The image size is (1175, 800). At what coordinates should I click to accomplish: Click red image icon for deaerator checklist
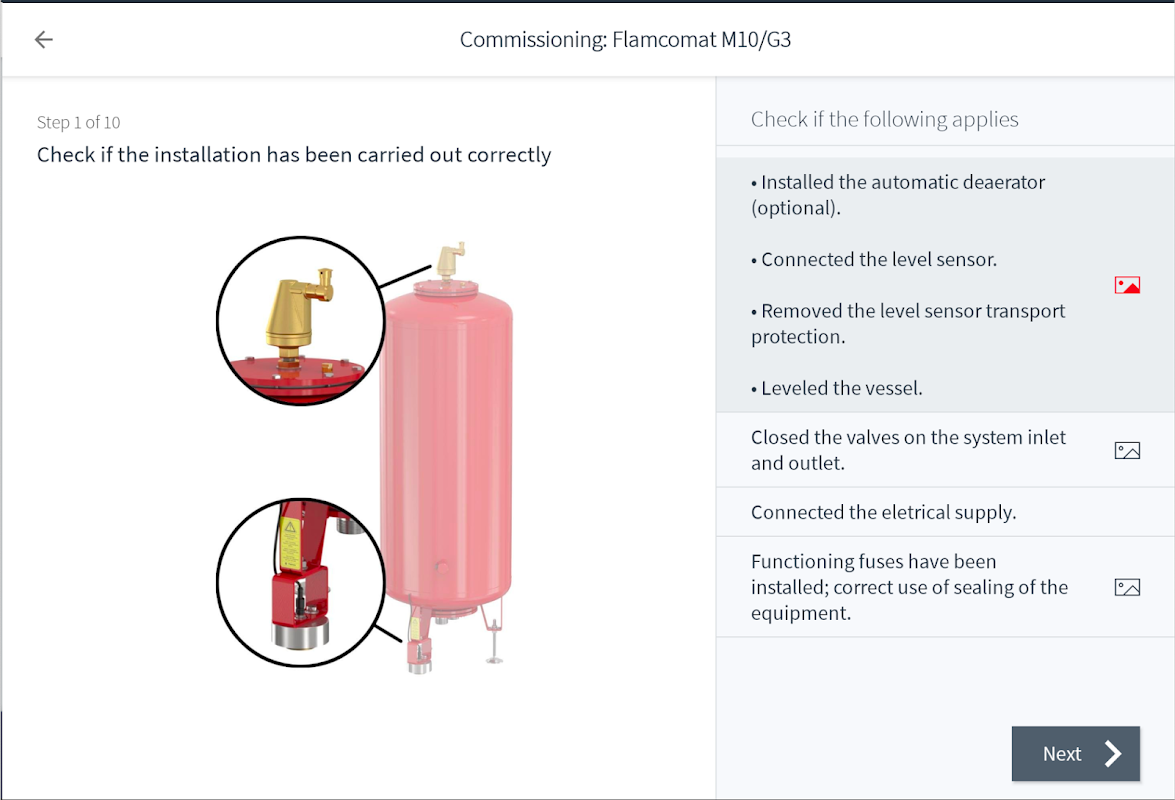1127,286
